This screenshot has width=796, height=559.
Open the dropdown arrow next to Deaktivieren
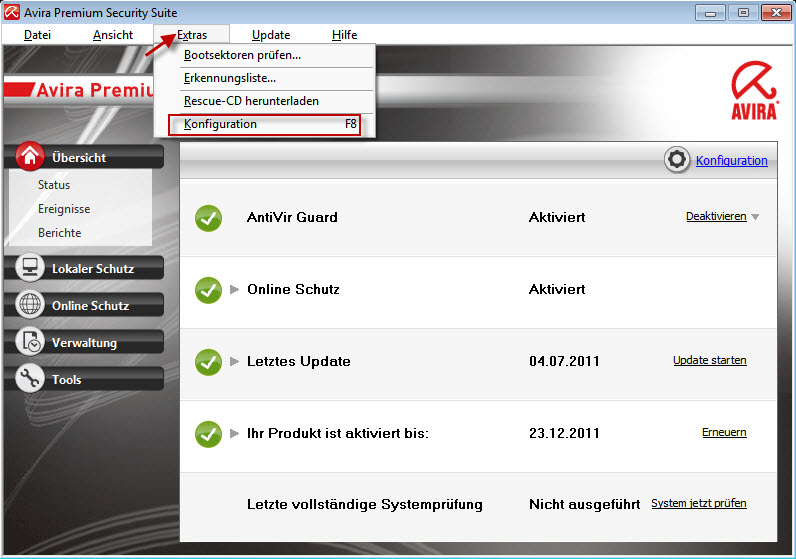tap(755, 217)
